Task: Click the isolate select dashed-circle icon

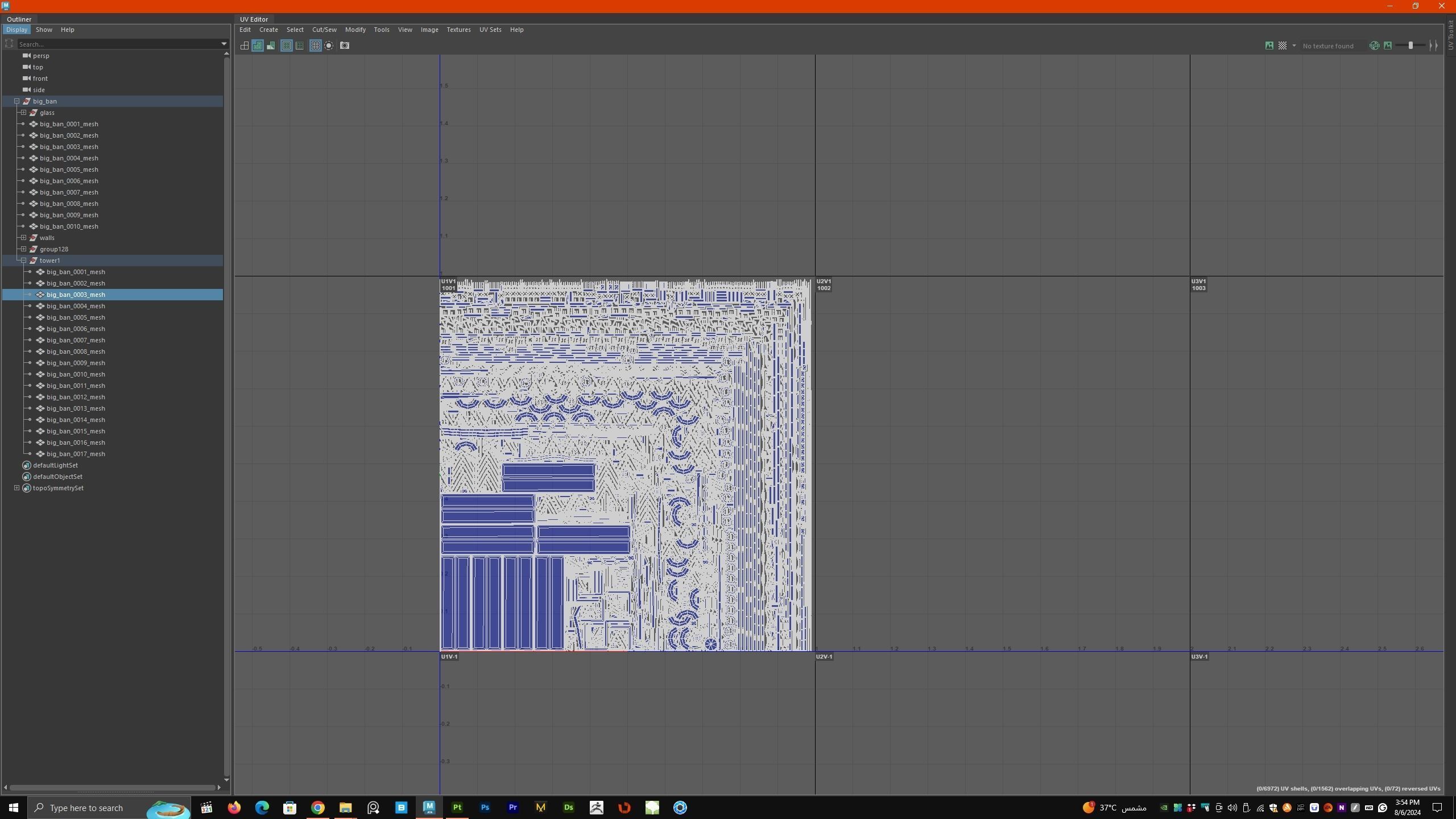Action: click(329, 45)
